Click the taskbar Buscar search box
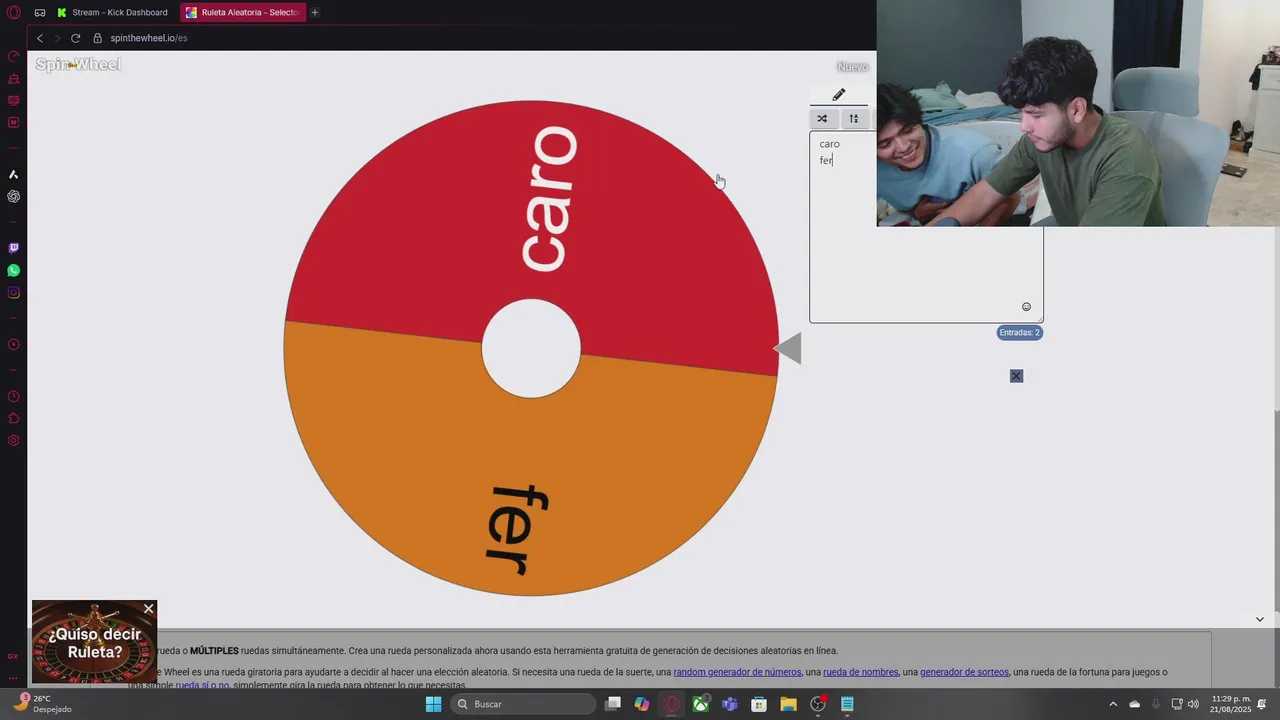 (x=521, y=704)
